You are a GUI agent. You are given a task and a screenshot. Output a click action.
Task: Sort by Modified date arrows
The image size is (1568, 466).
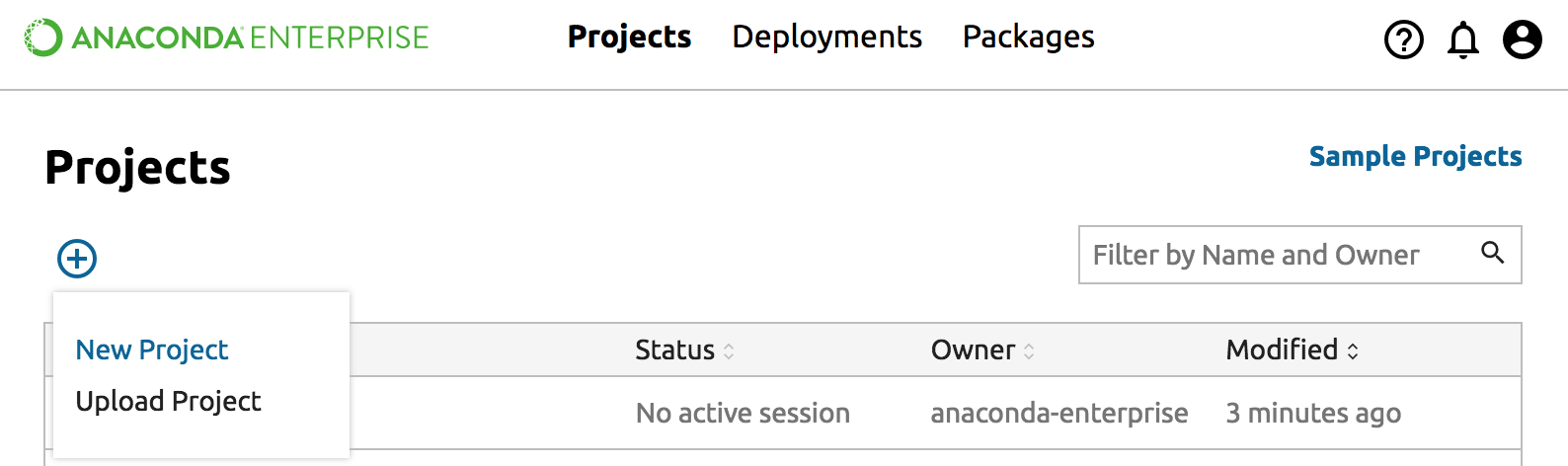pos(1353,350)
